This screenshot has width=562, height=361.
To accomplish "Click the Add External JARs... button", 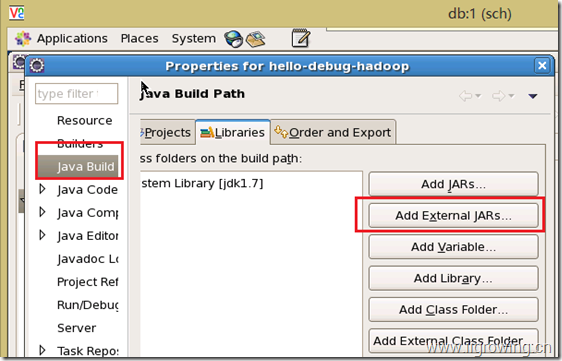I will point(453,215).
